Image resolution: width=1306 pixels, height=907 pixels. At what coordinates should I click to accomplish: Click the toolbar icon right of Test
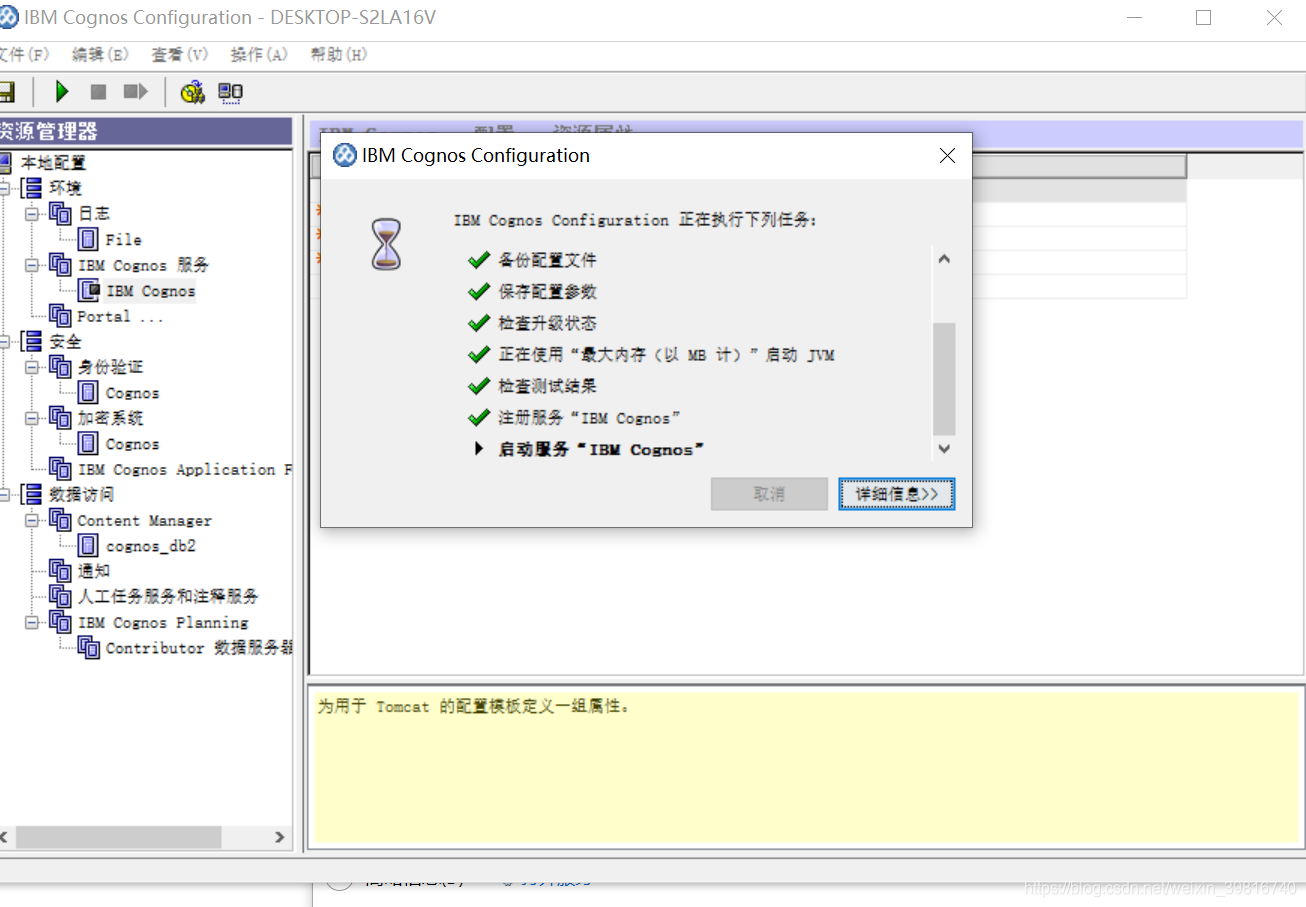231,93
